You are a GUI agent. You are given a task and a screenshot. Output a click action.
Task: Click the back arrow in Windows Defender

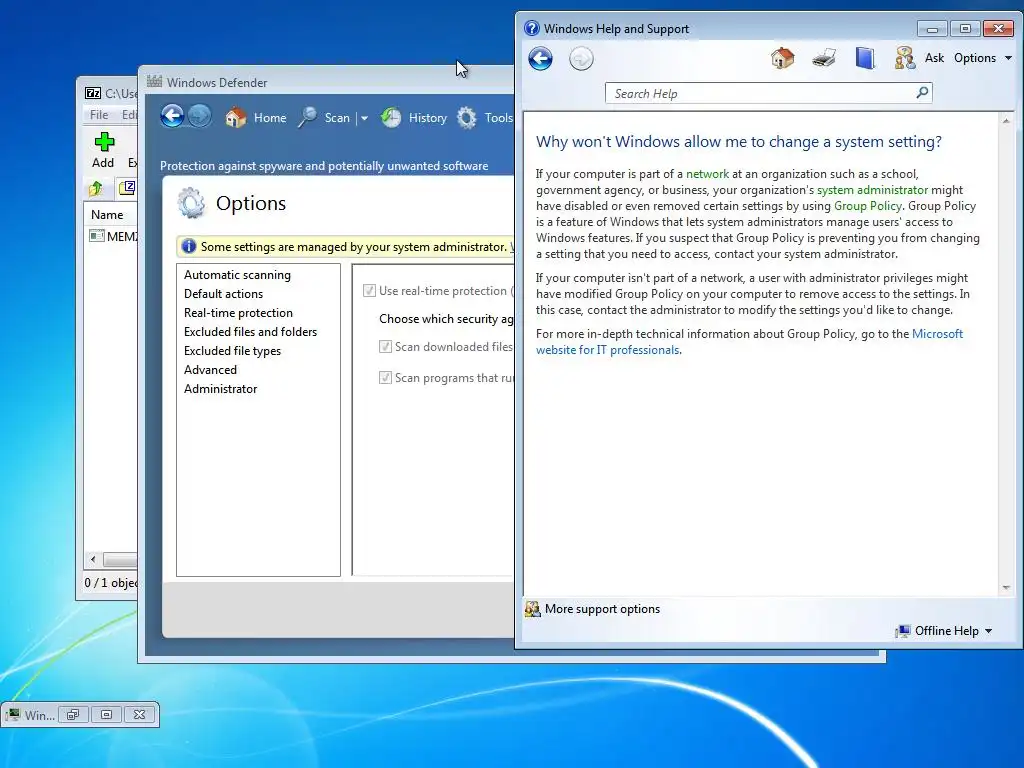point(172,116)
